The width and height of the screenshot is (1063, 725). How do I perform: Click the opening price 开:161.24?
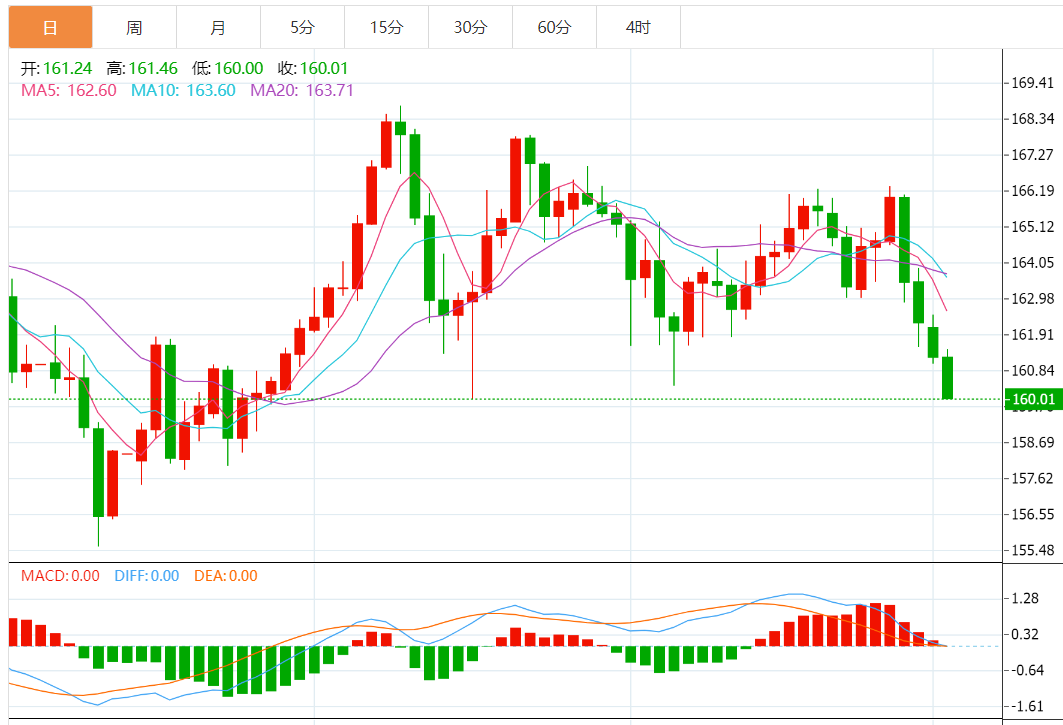tap(56, 68)
